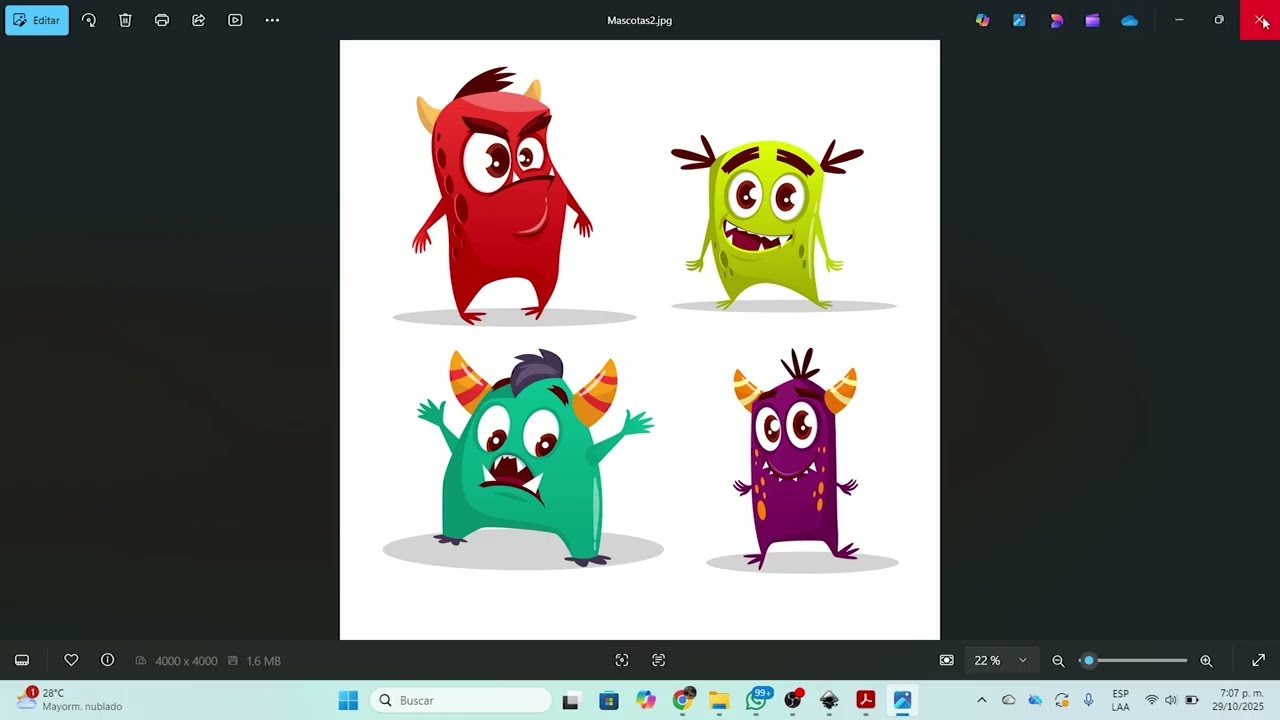This screenshot has width=1280, height=720.
Task: Click the microphone tray icon
Action: [x=1089, y=700]
